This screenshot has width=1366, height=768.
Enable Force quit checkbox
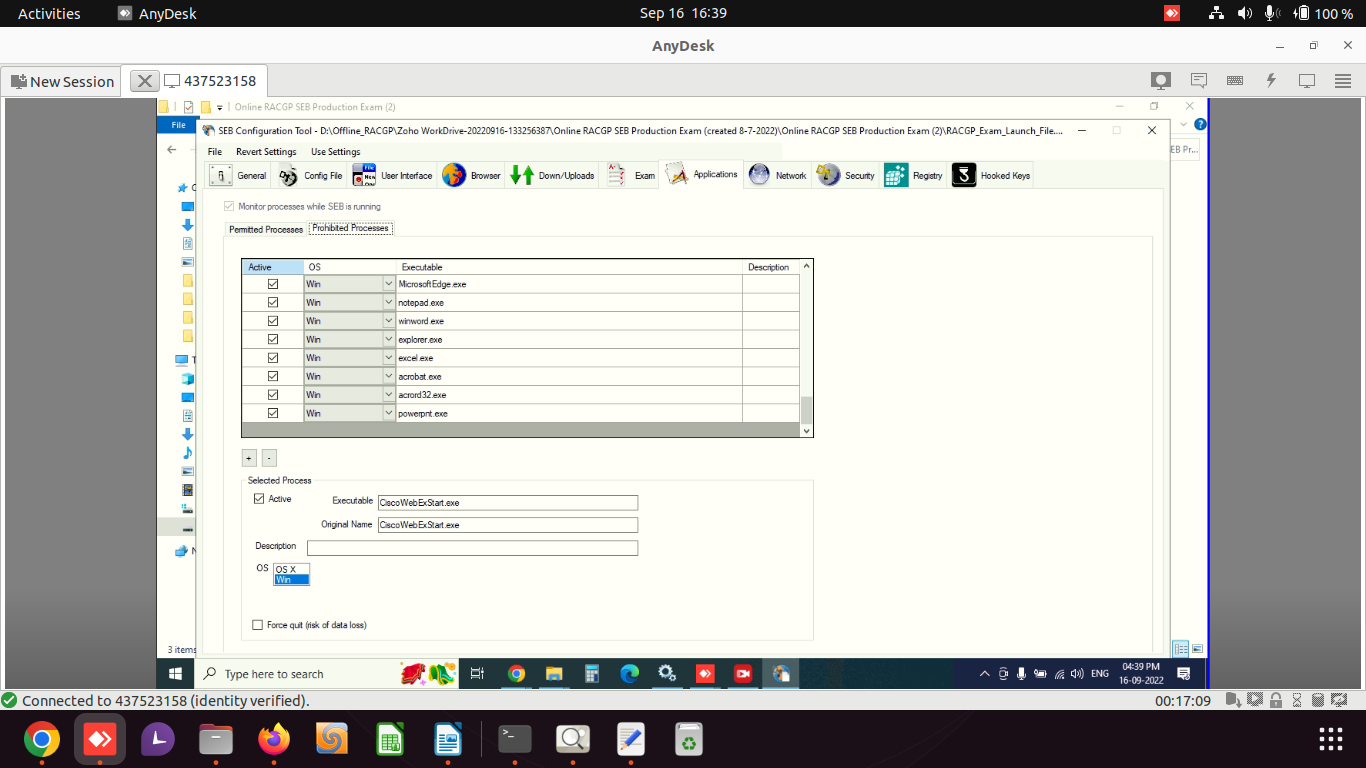tap(258, 625)
